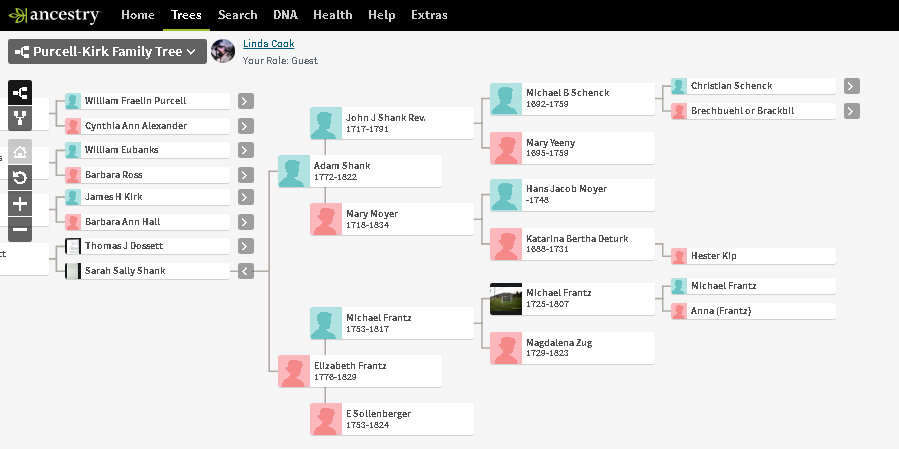Viewport: 899px width, 449px height.
Task: Click the home person icon
Action: 20,152
